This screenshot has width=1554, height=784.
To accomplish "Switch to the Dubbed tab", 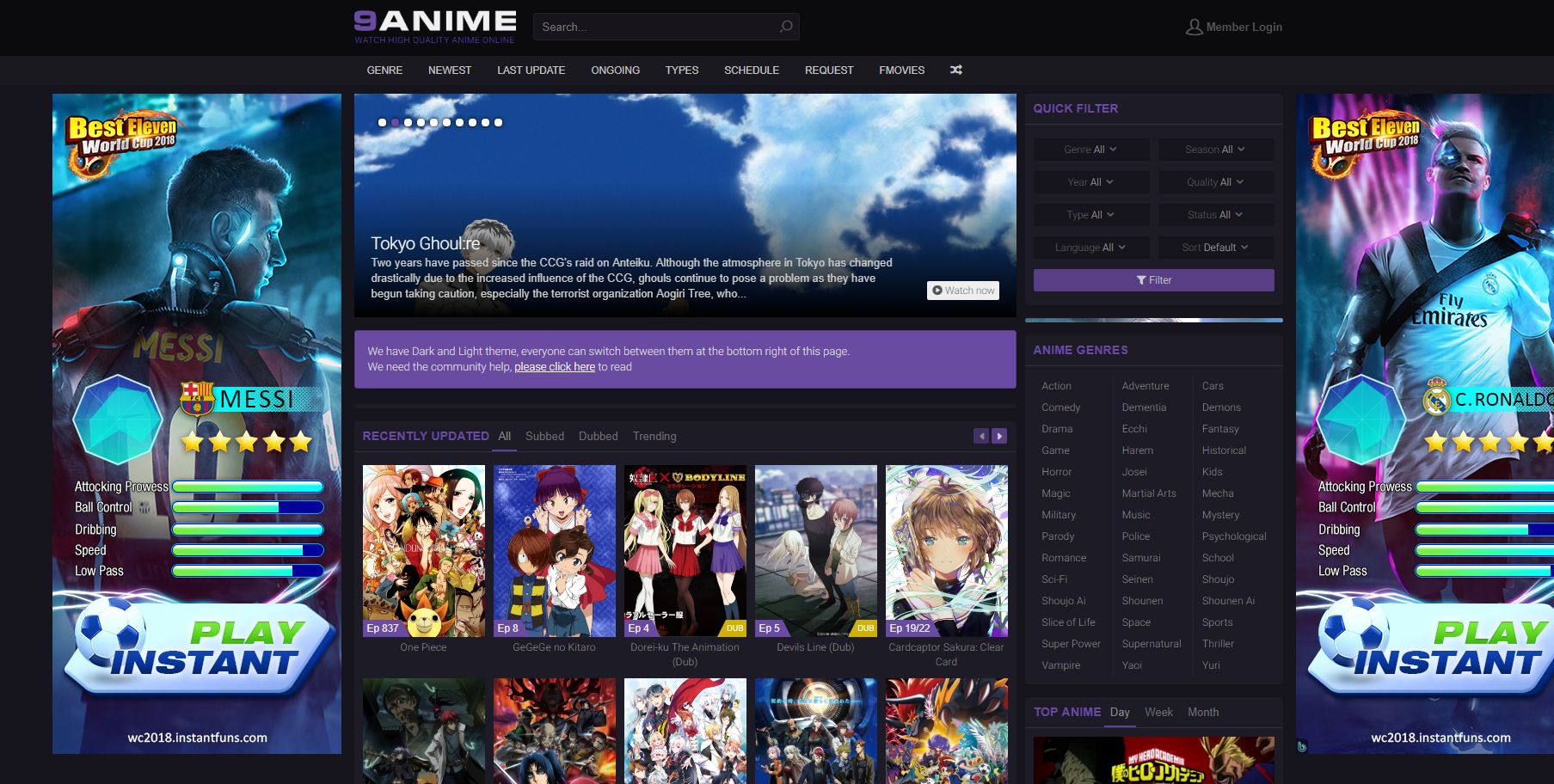I will point(599,436).
